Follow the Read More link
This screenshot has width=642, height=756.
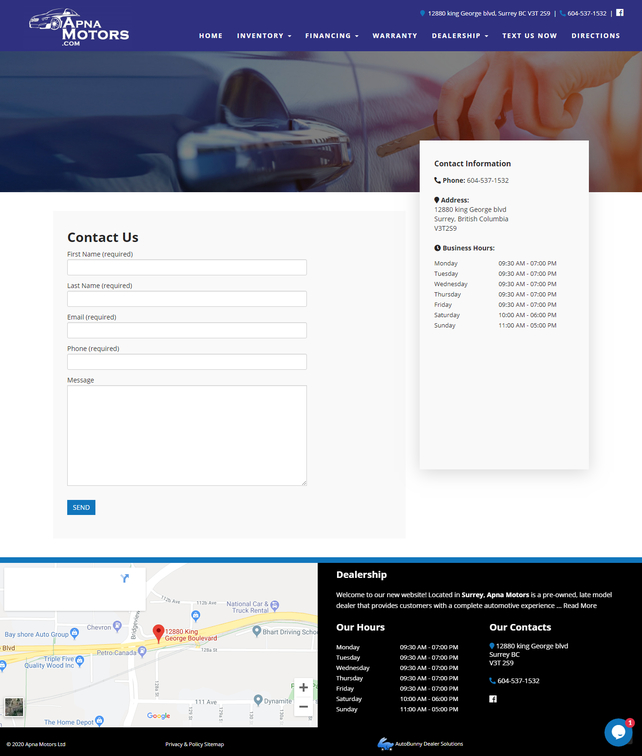580,605
